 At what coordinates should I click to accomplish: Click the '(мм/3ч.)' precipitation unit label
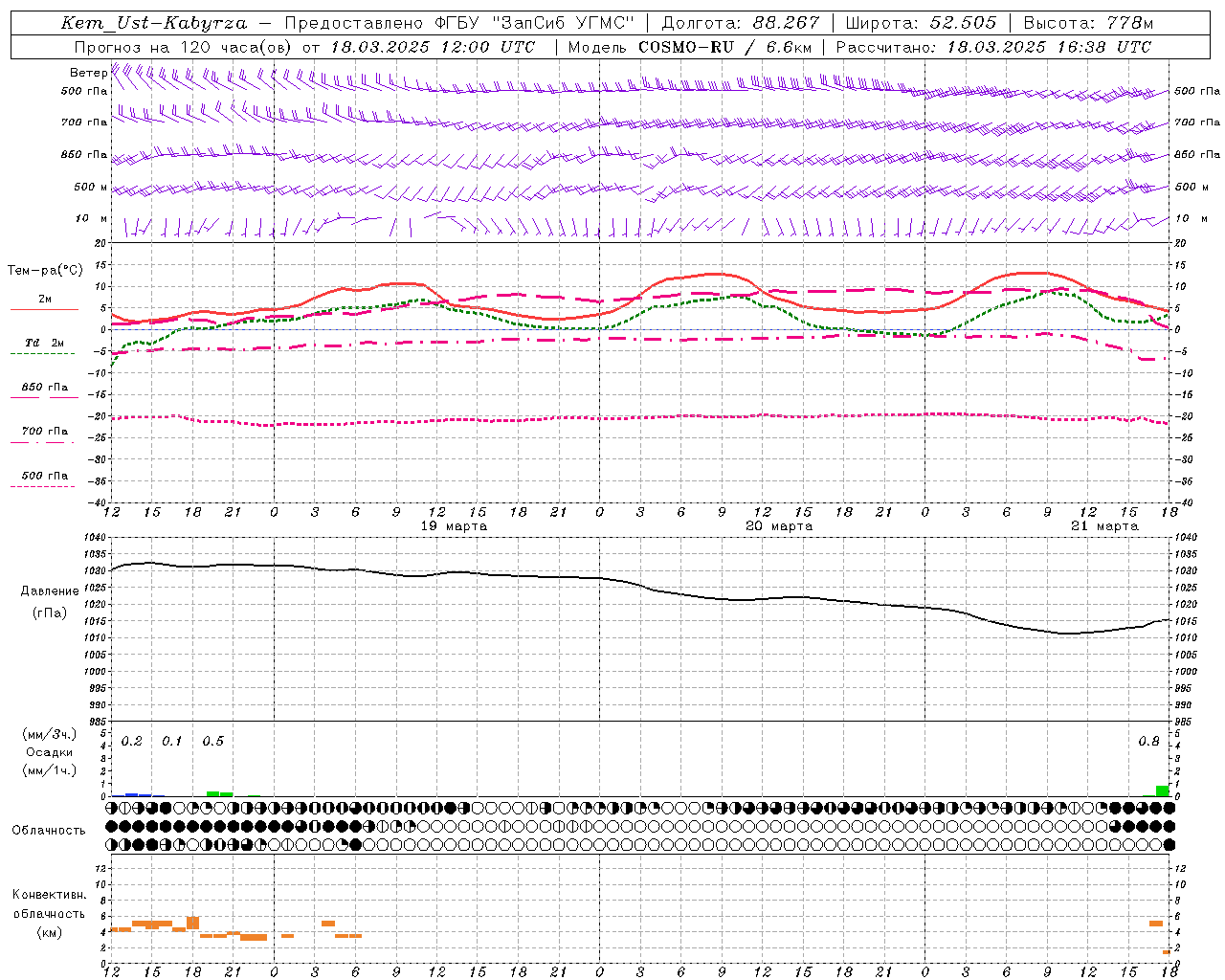tap(50, 734)
